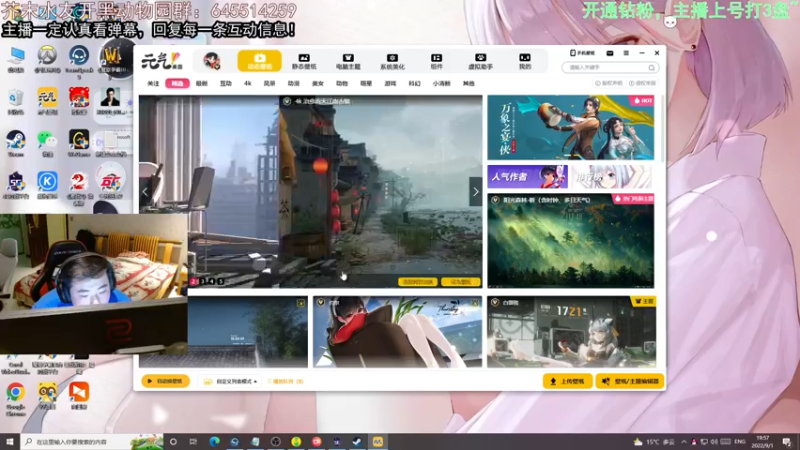Open the 组件 widgets section

coord(436,61)
